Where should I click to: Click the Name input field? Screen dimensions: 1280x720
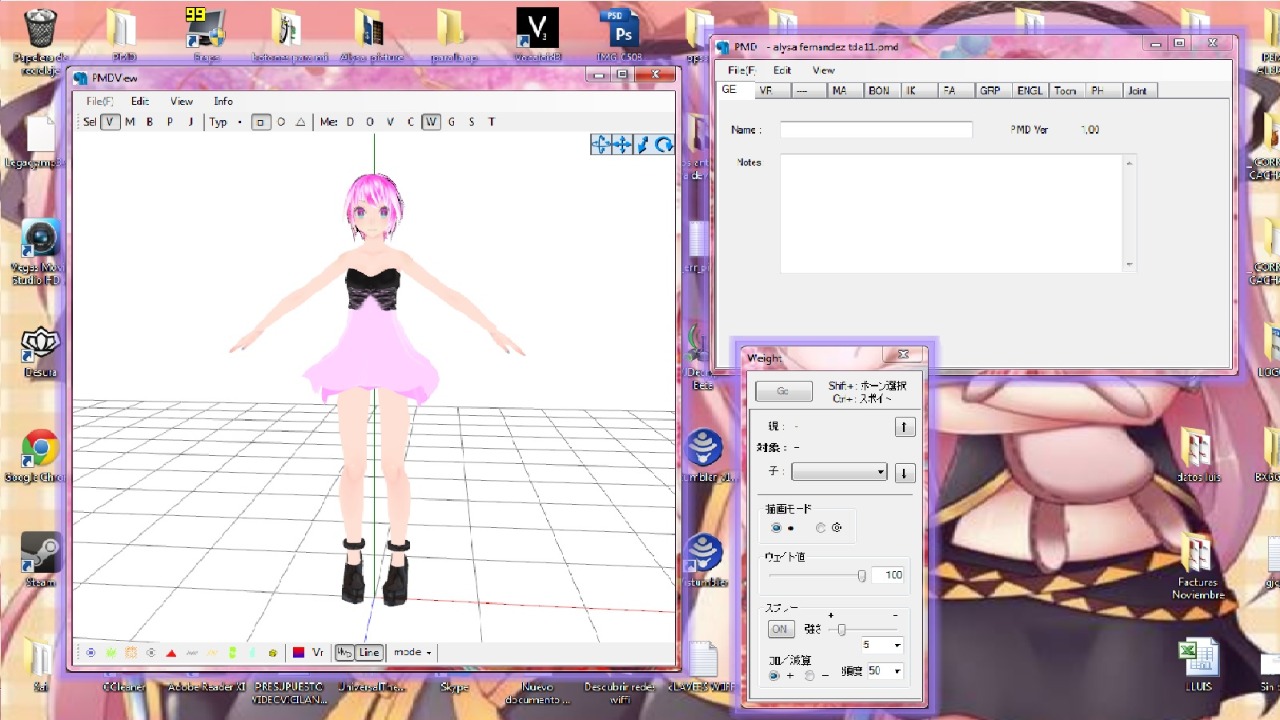[876, 130]
